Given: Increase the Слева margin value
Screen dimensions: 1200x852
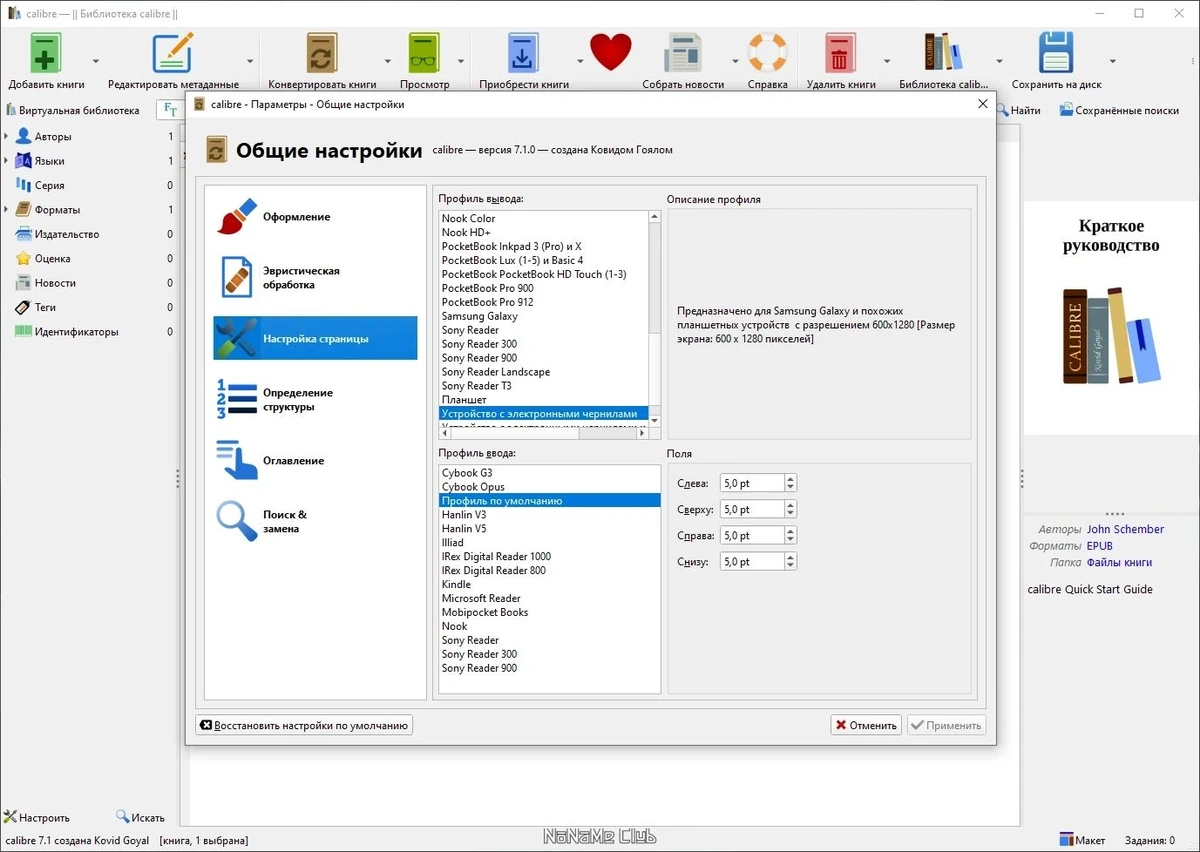Looking at the screenshot, I should pos(790,479).
